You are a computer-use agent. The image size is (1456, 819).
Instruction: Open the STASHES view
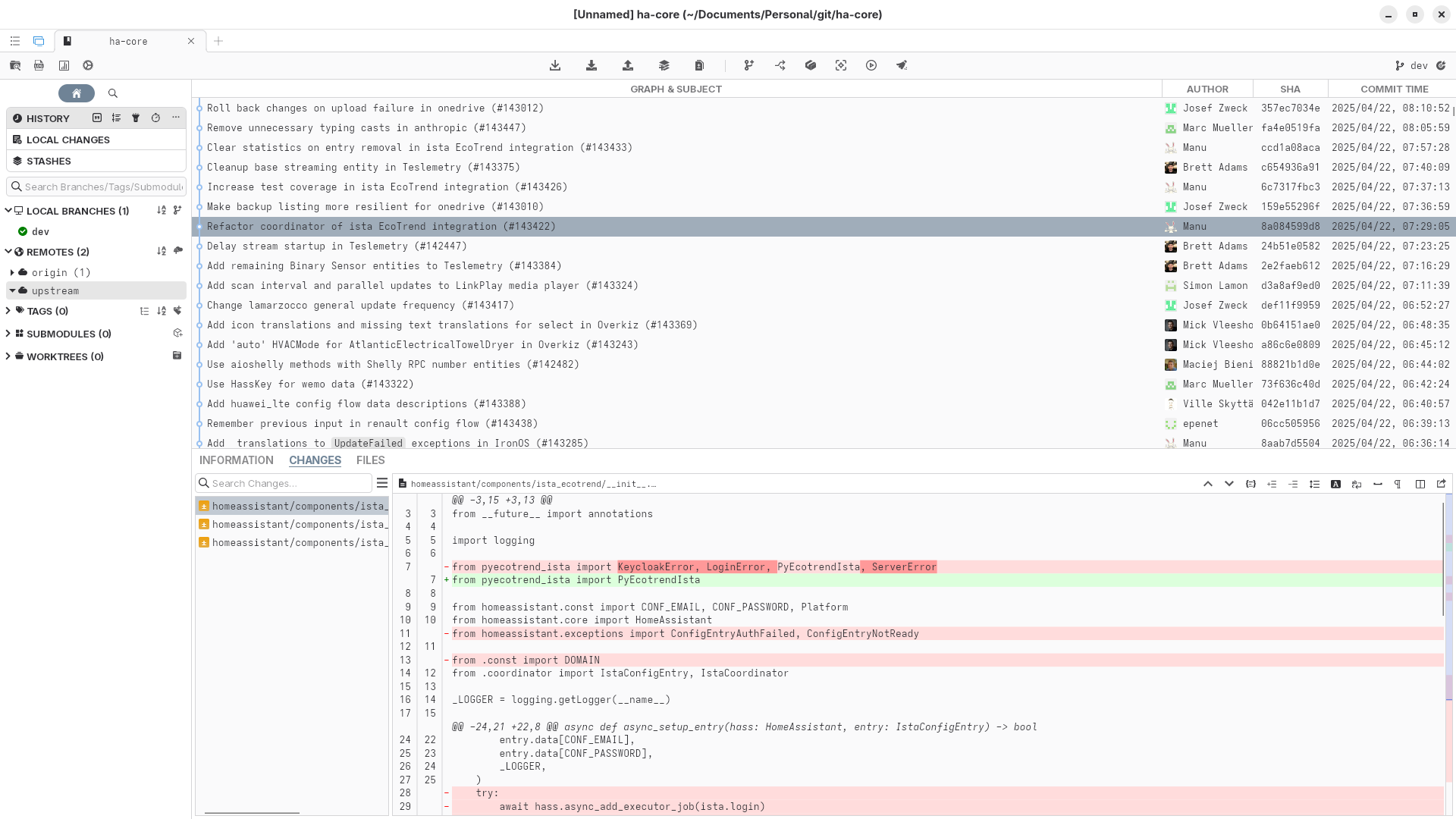tap(49, 161)
